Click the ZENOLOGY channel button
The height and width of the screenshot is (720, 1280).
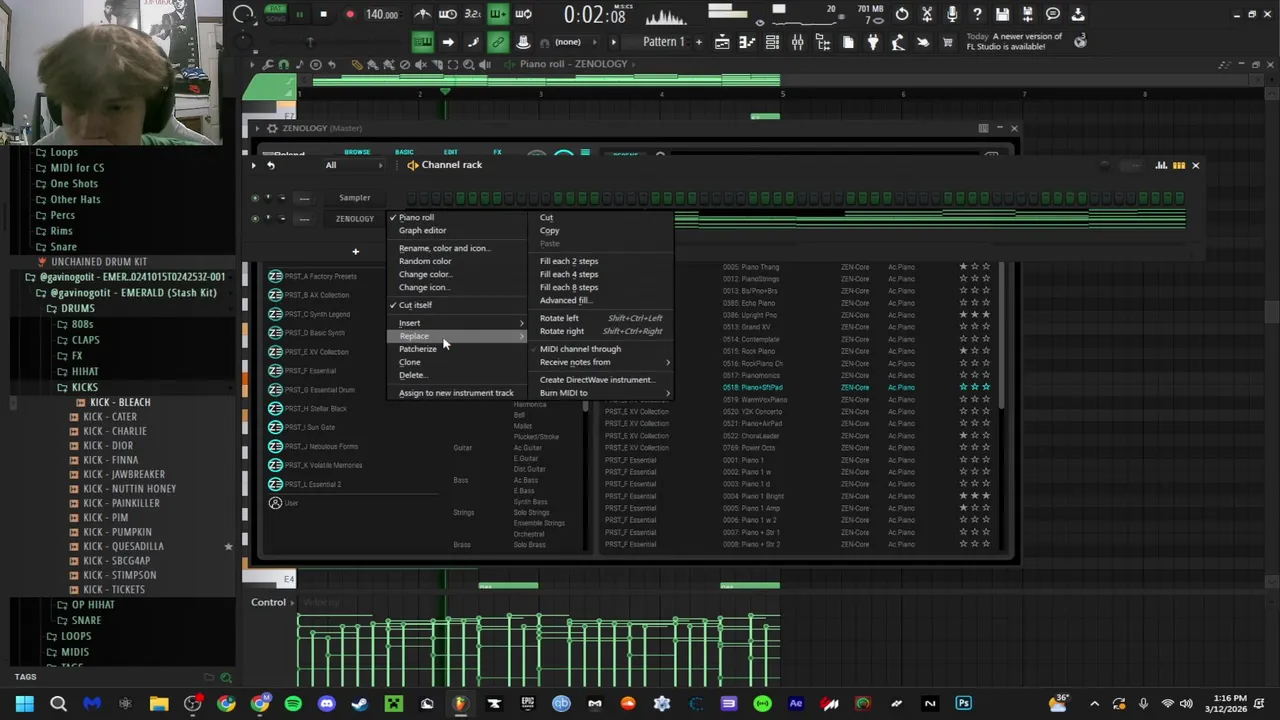point(354,219)
